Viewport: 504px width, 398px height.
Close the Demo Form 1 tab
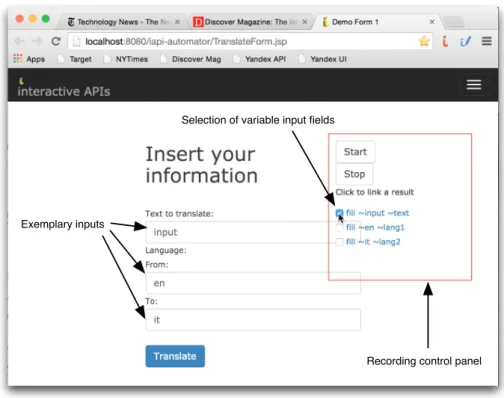point(432,22)
